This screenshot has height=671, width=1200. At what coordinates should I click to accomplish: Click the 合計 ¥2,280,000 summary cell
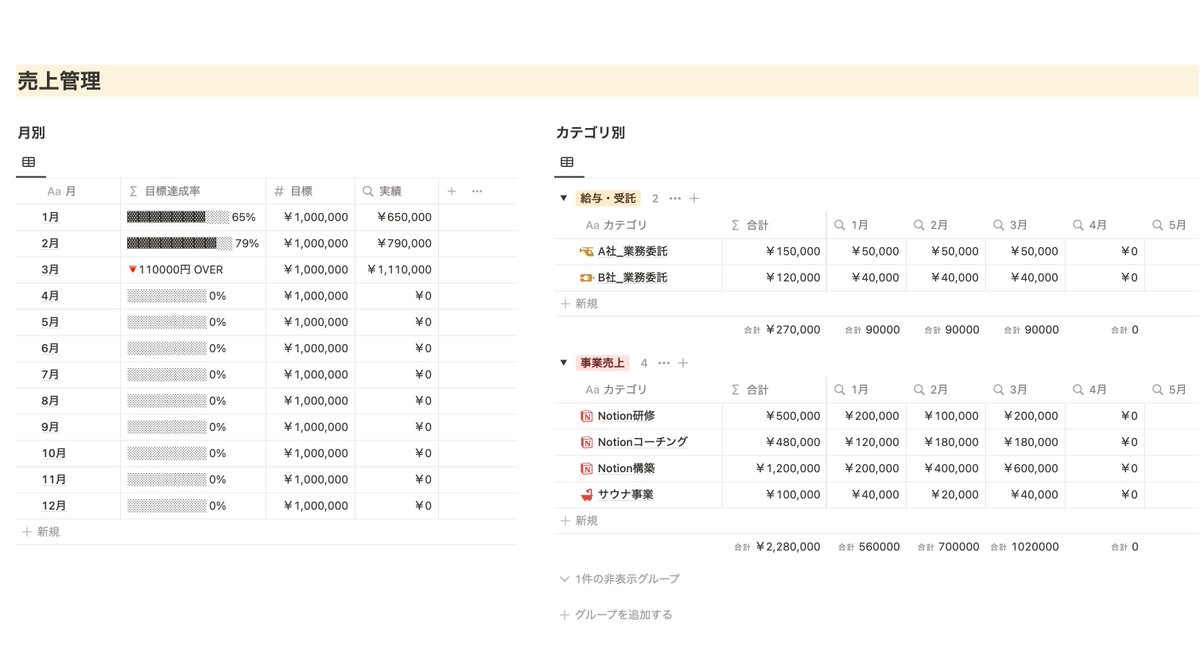(x=776, y=547)
